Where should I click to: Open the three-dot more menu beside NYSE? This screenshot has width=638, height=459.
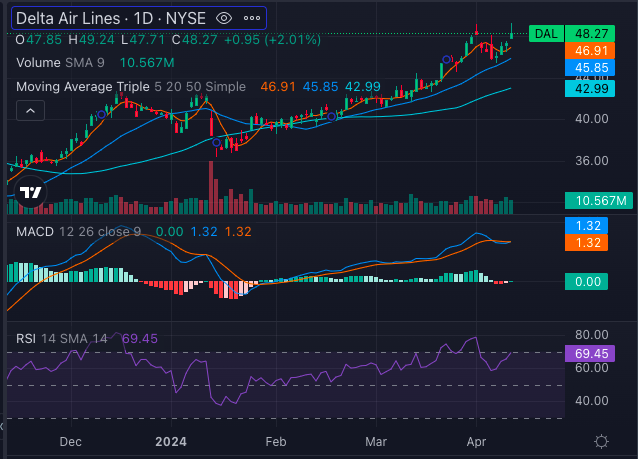[x=252, y=18]
